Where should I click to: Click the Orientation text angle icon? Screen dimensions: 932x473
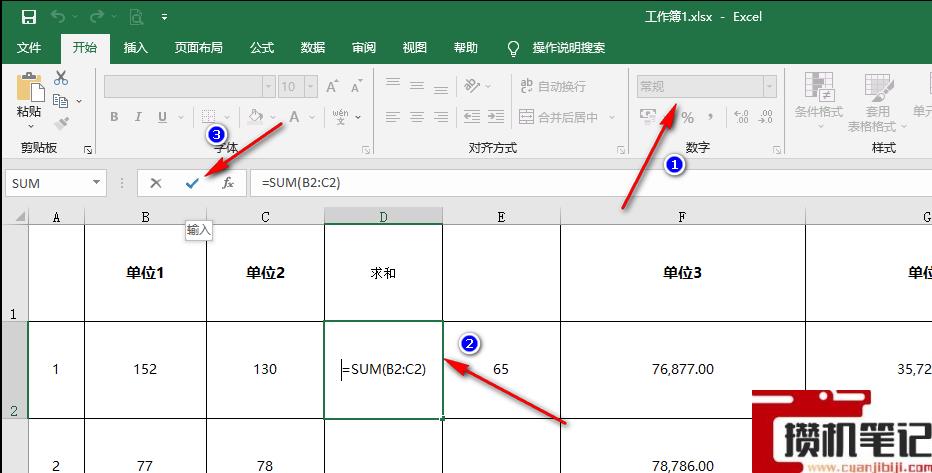[x=472, y=86]
